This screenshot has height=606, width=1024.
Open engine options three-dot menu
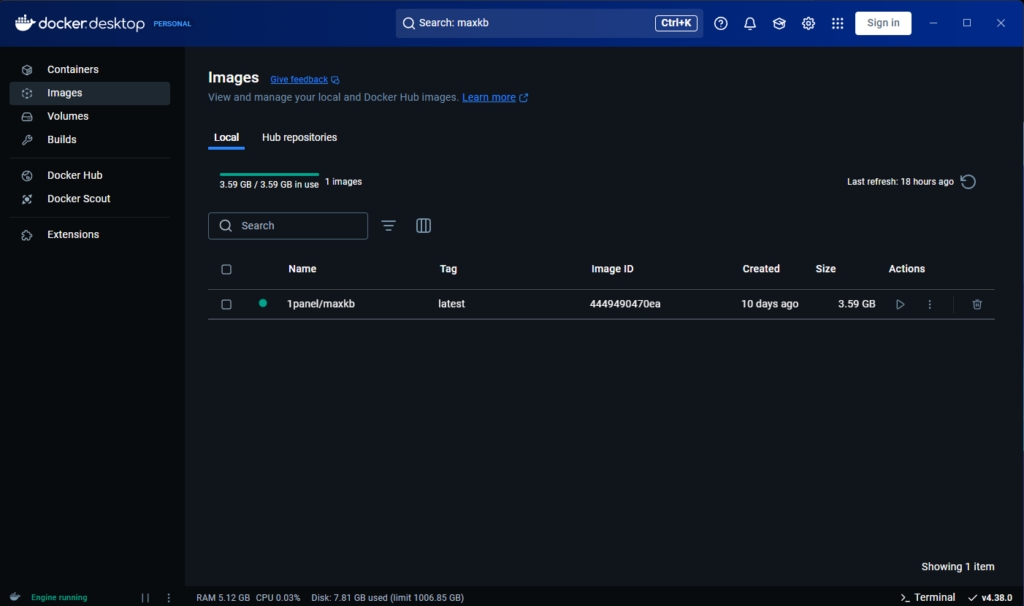tap(168, 598)
